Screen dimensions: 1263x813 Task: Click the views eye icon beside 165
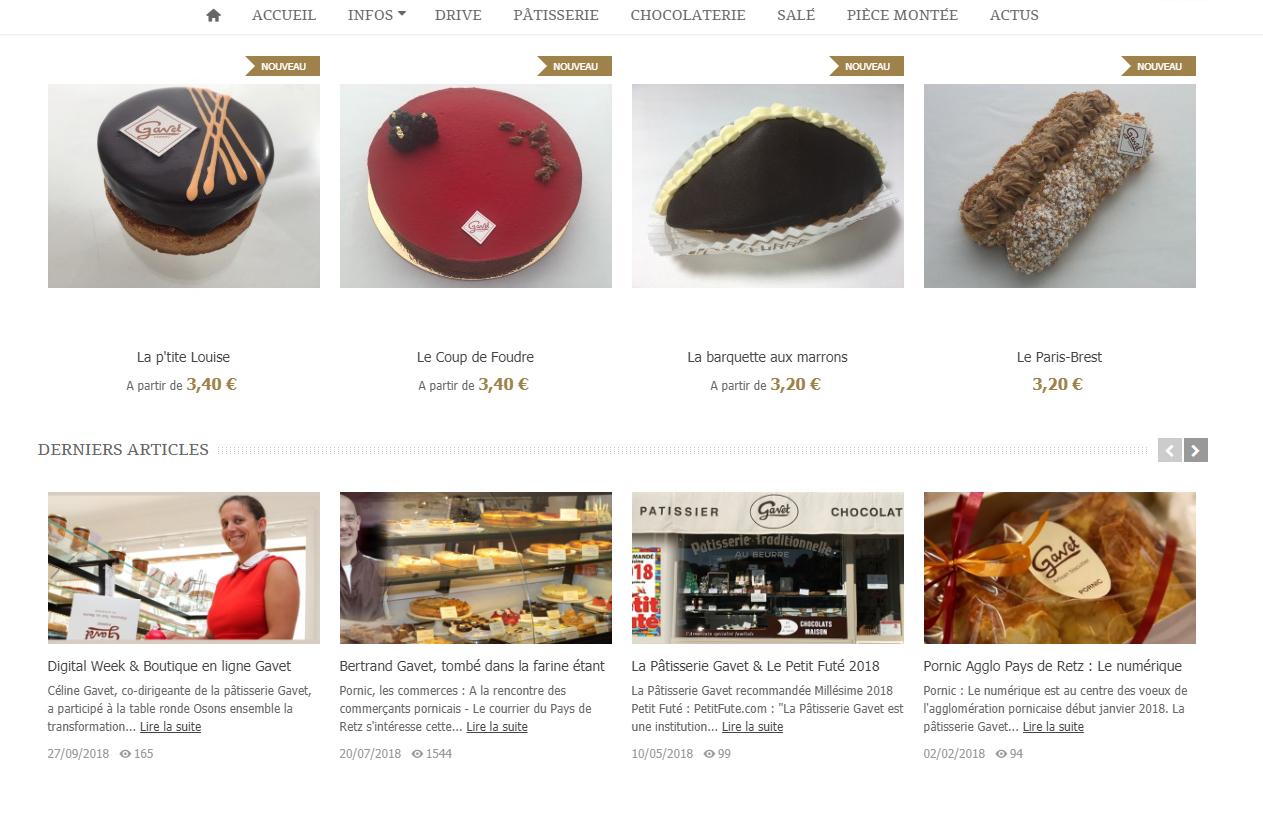[x=125, y=754]
